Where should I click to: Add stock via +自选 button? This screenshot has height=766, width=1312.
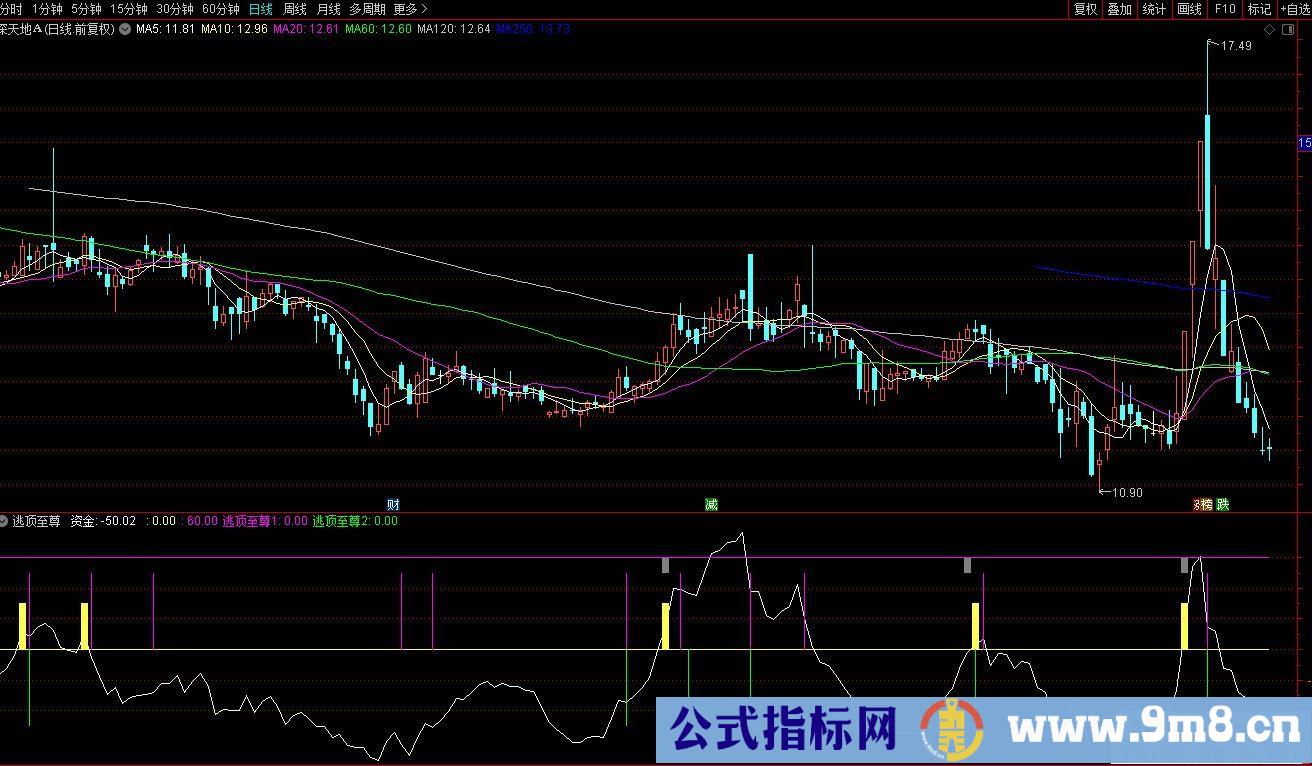[1294, 9]
